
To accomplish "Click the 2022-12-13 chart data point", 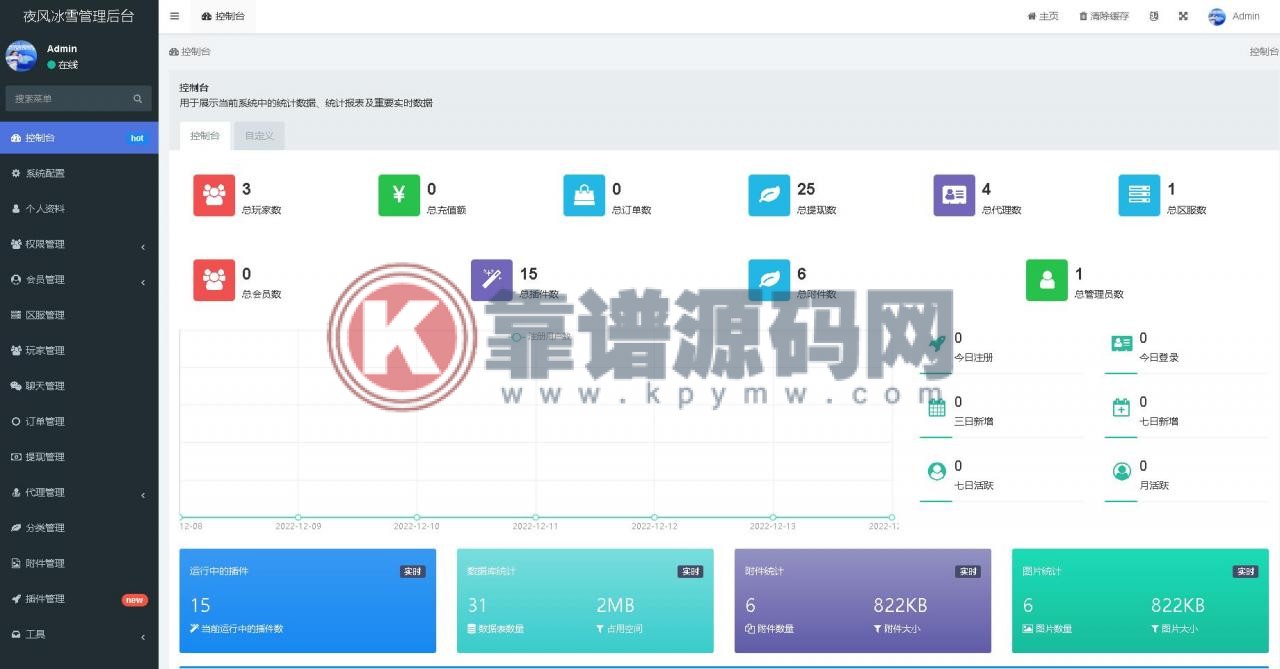I will 773,517.
